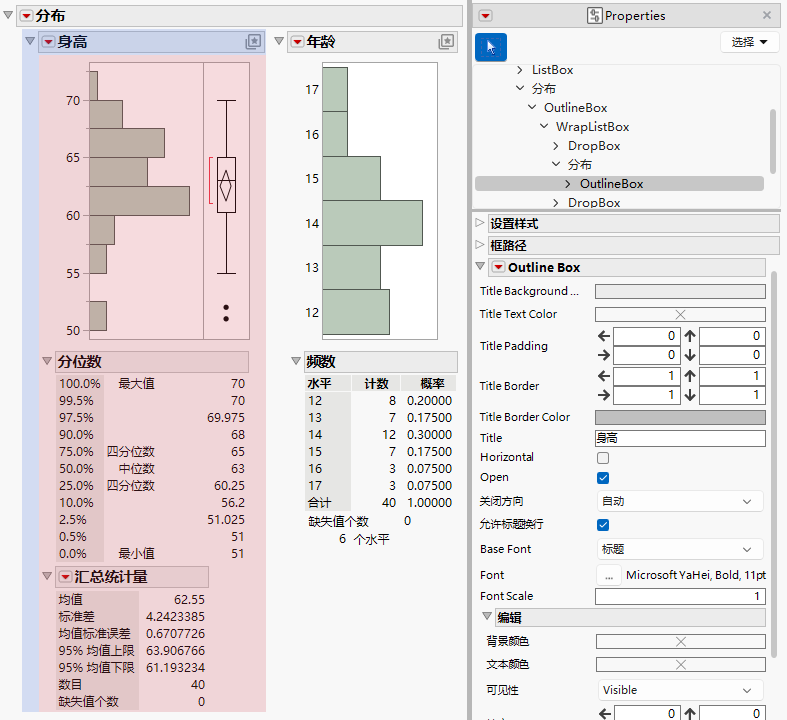The image size is (787, 720).
Task: Click the Title Padding top value field
Action: (x=732, y=336)
